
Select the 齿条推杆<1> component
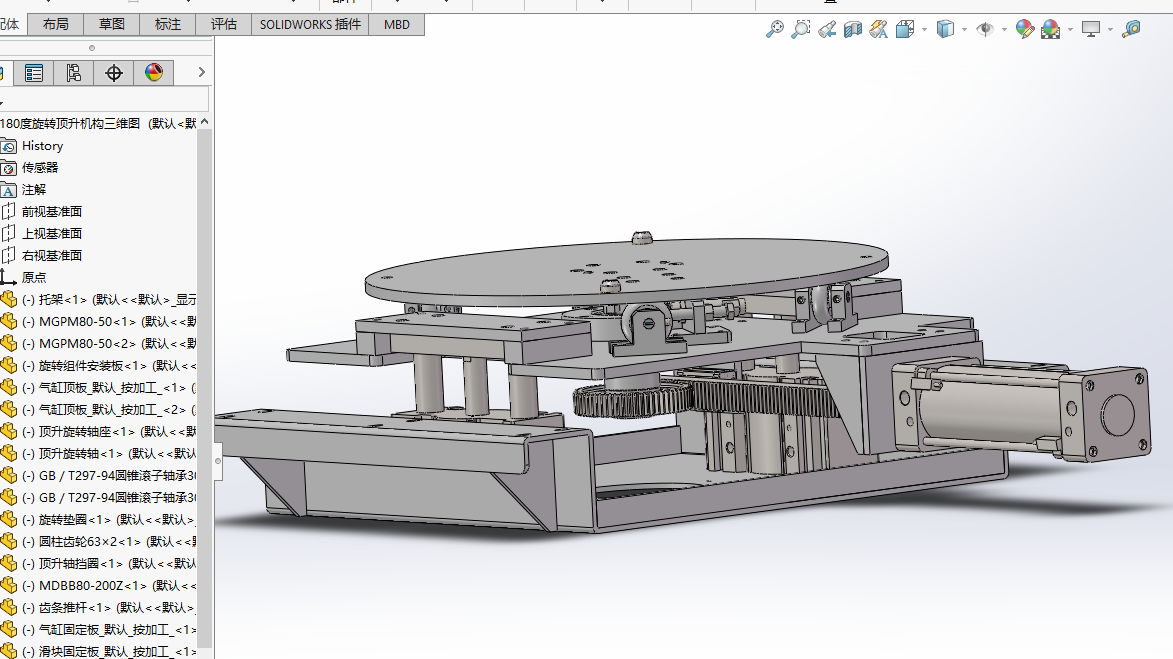click(75, 608)
